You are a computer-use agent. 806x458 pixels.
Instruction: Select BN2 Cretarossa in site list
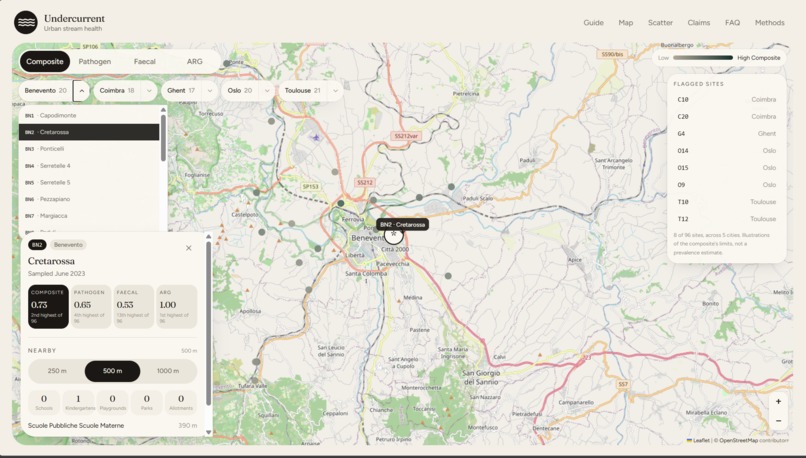click(89, 132)
